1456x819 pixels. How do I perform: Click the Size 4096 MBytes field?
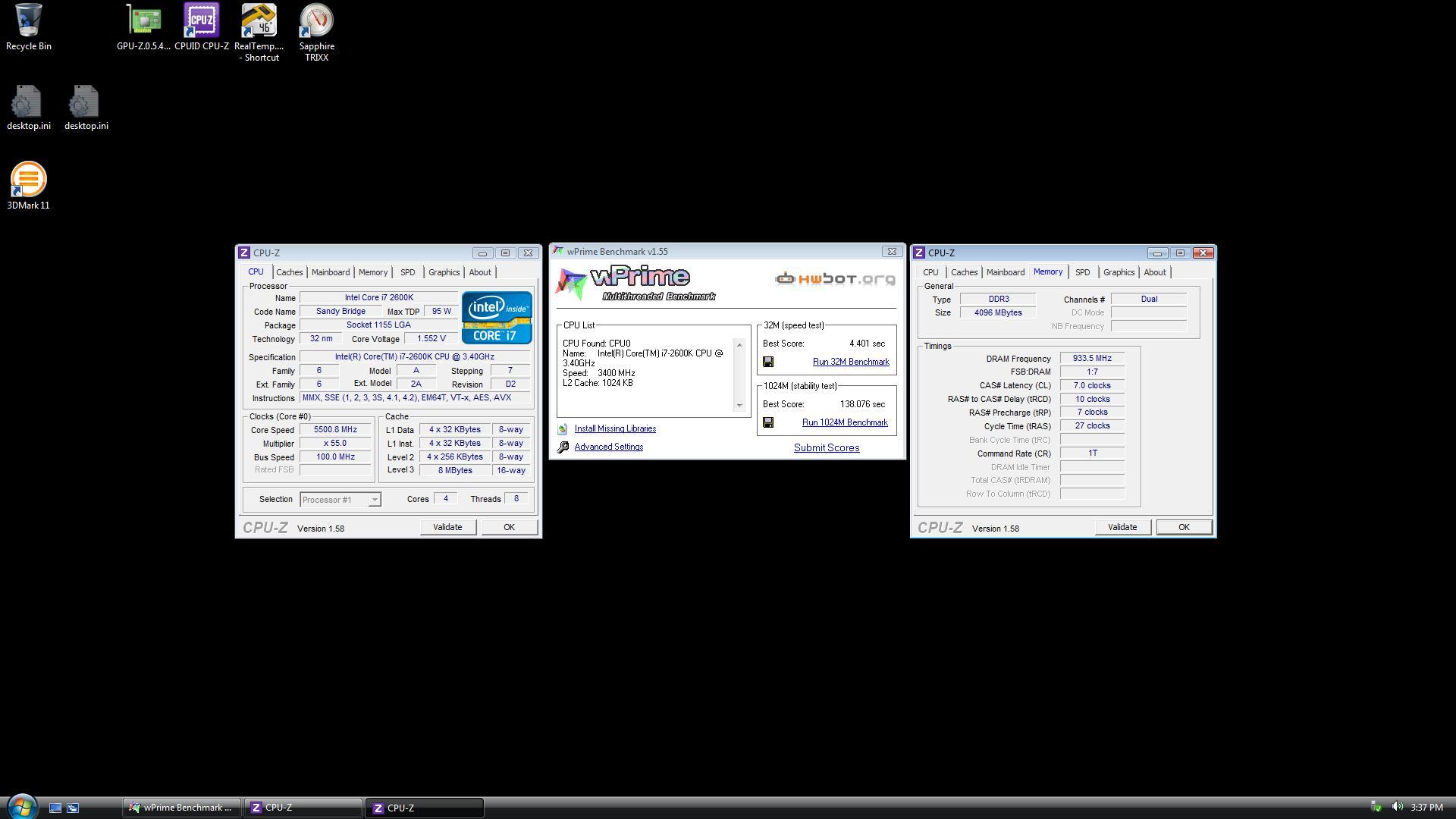(x=998, y=313)
